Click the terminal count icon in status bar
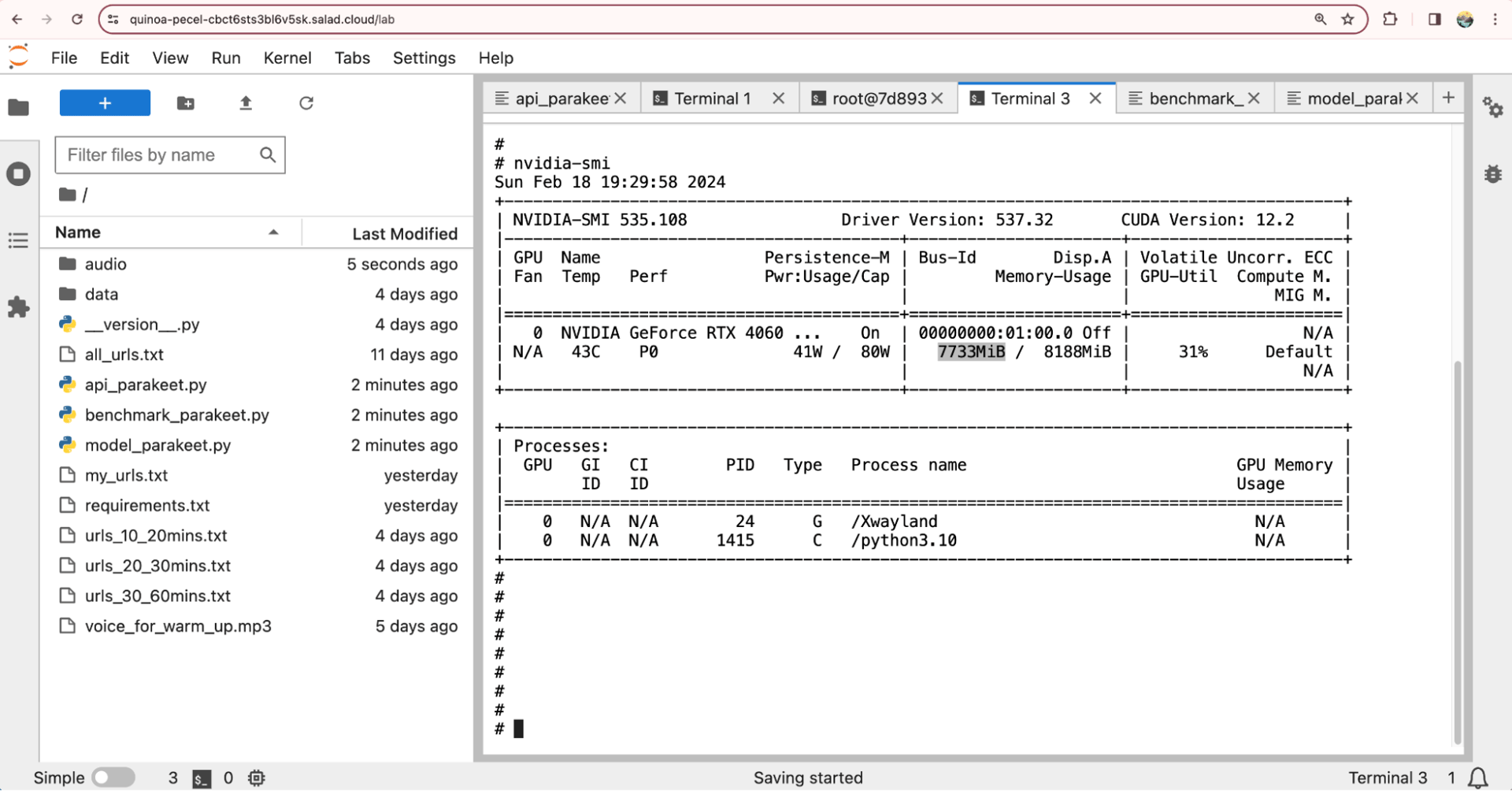 202,778
